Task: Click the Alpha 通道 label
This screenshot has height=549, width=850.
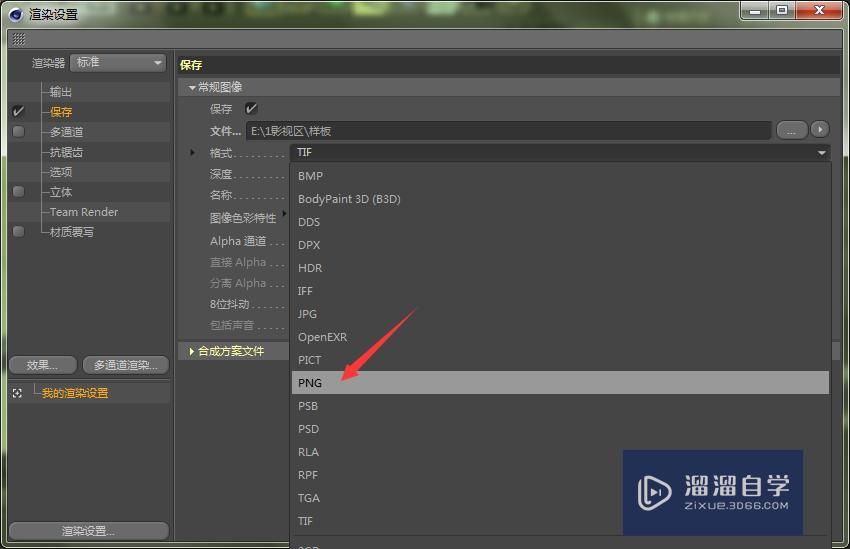Action: point(237,241)
